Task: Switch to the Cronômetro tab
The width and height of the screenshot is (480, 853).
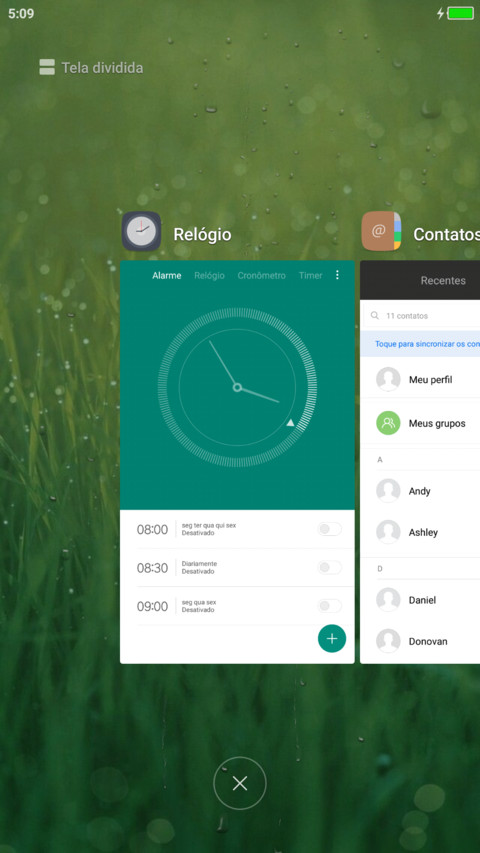Action: pyautogui.click(x=261, y=275)
